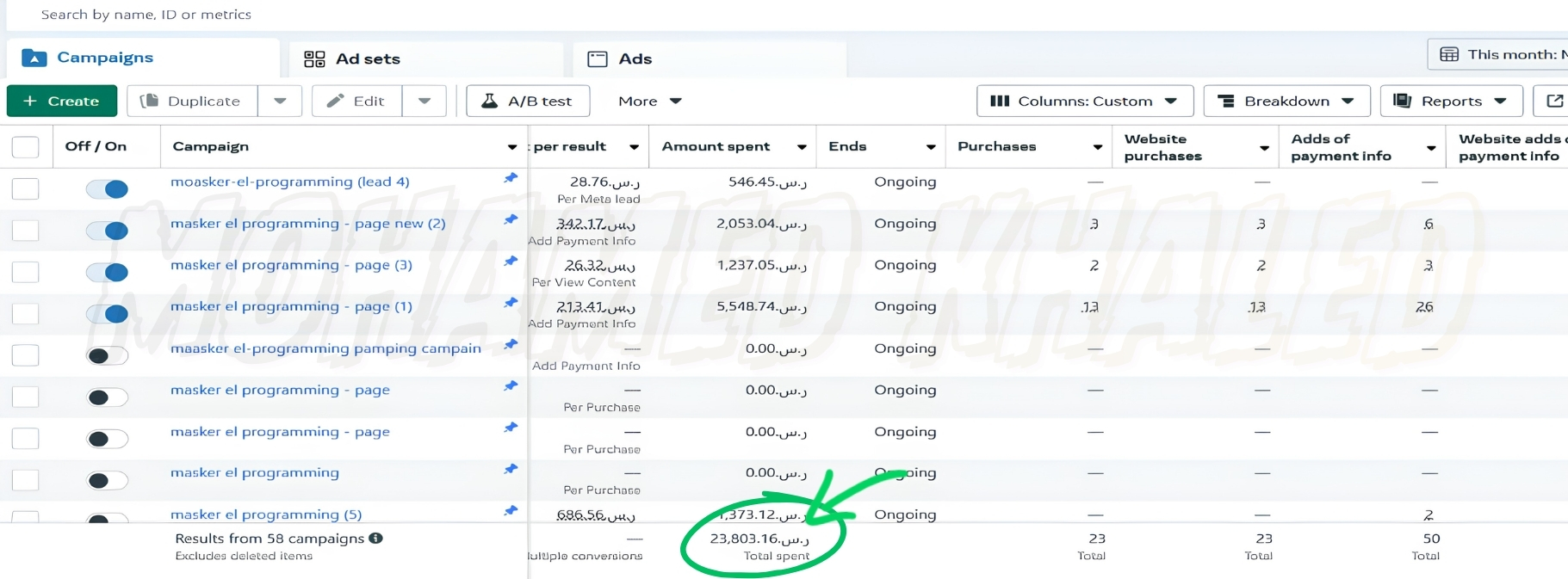Sort by Adds of payment info header

tap(1341, 147)
